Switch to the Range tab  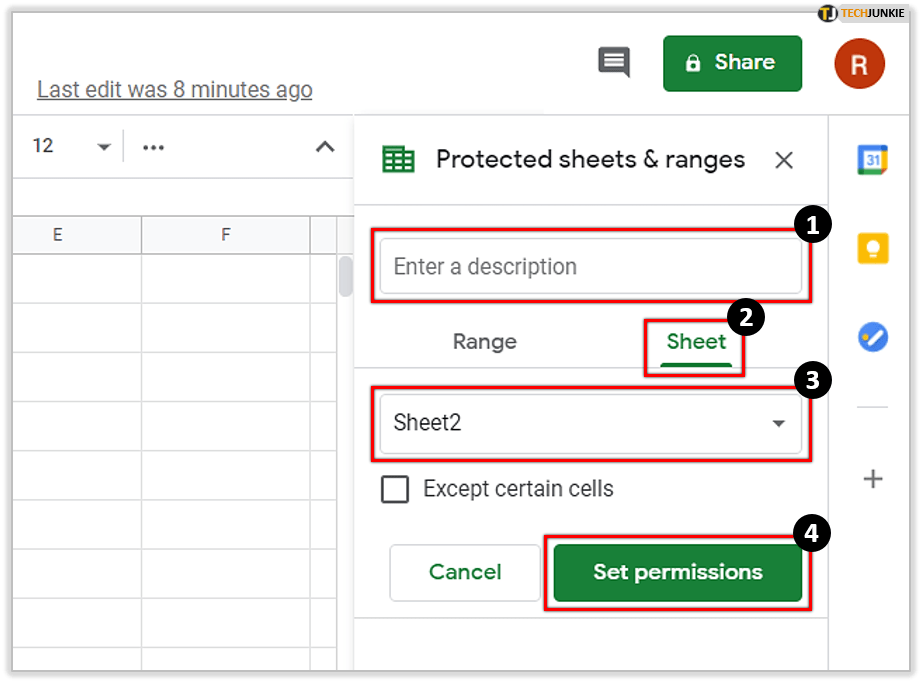pos(484,342)
